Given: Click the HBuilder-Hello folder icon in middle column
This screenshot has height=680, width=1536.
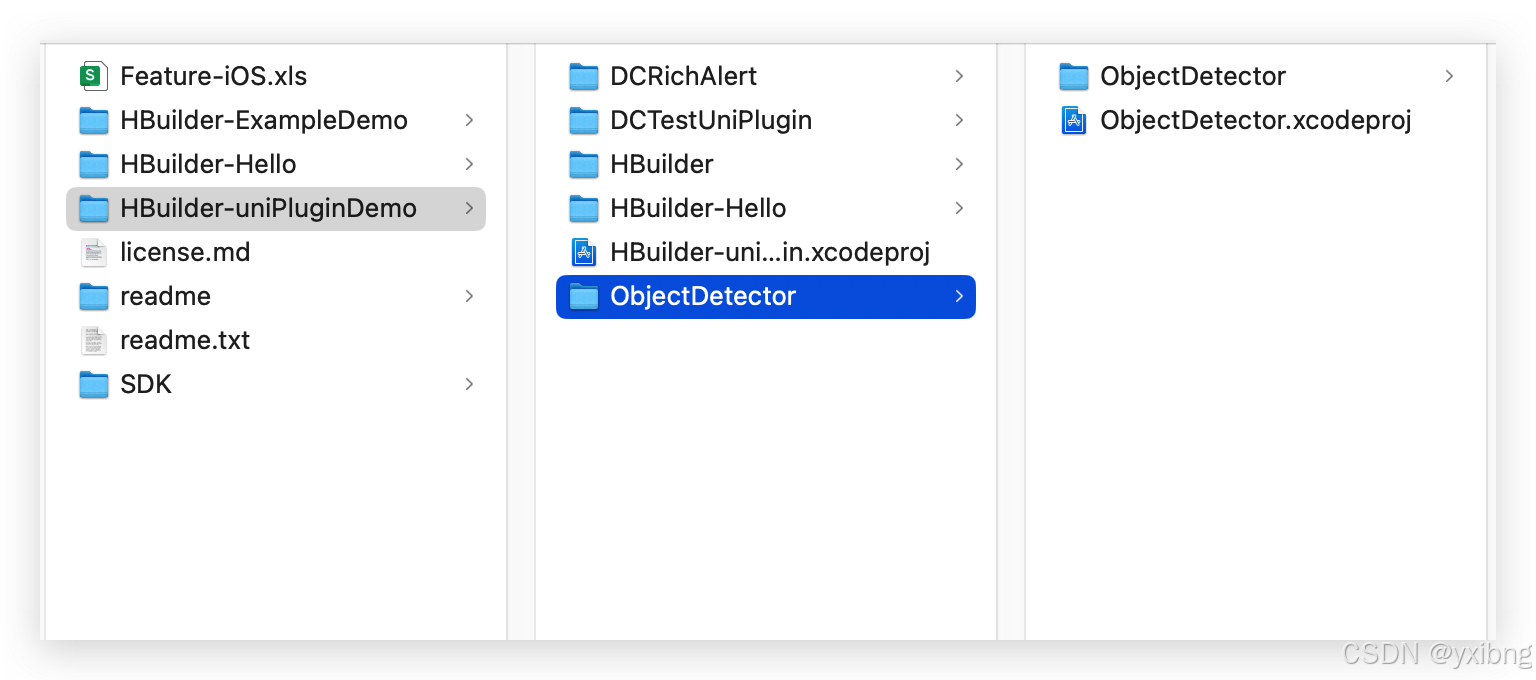Looking at the screenshot, I should (x=583, y=208).
